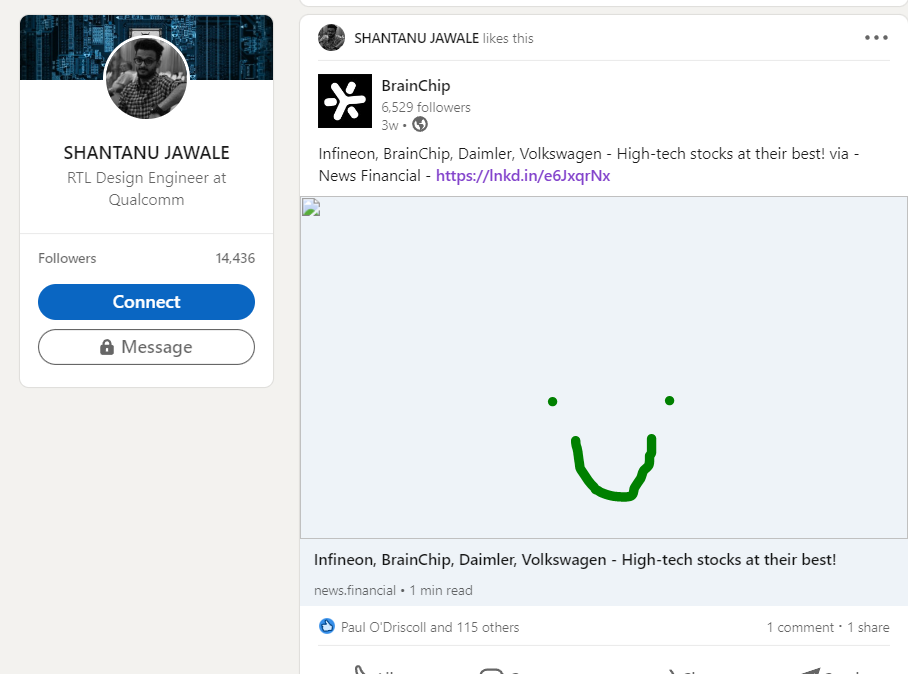The height and width of the screenshot is (674, 908).
Task: Click the 'news.financial' source label
Action: 355,591
